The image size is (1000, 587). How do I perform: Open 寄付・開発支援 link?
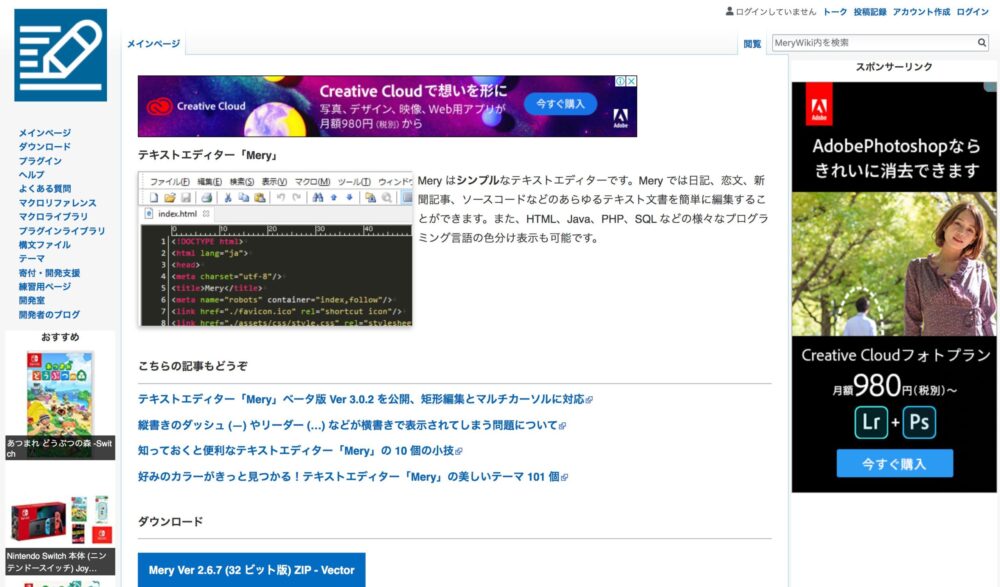49,273
